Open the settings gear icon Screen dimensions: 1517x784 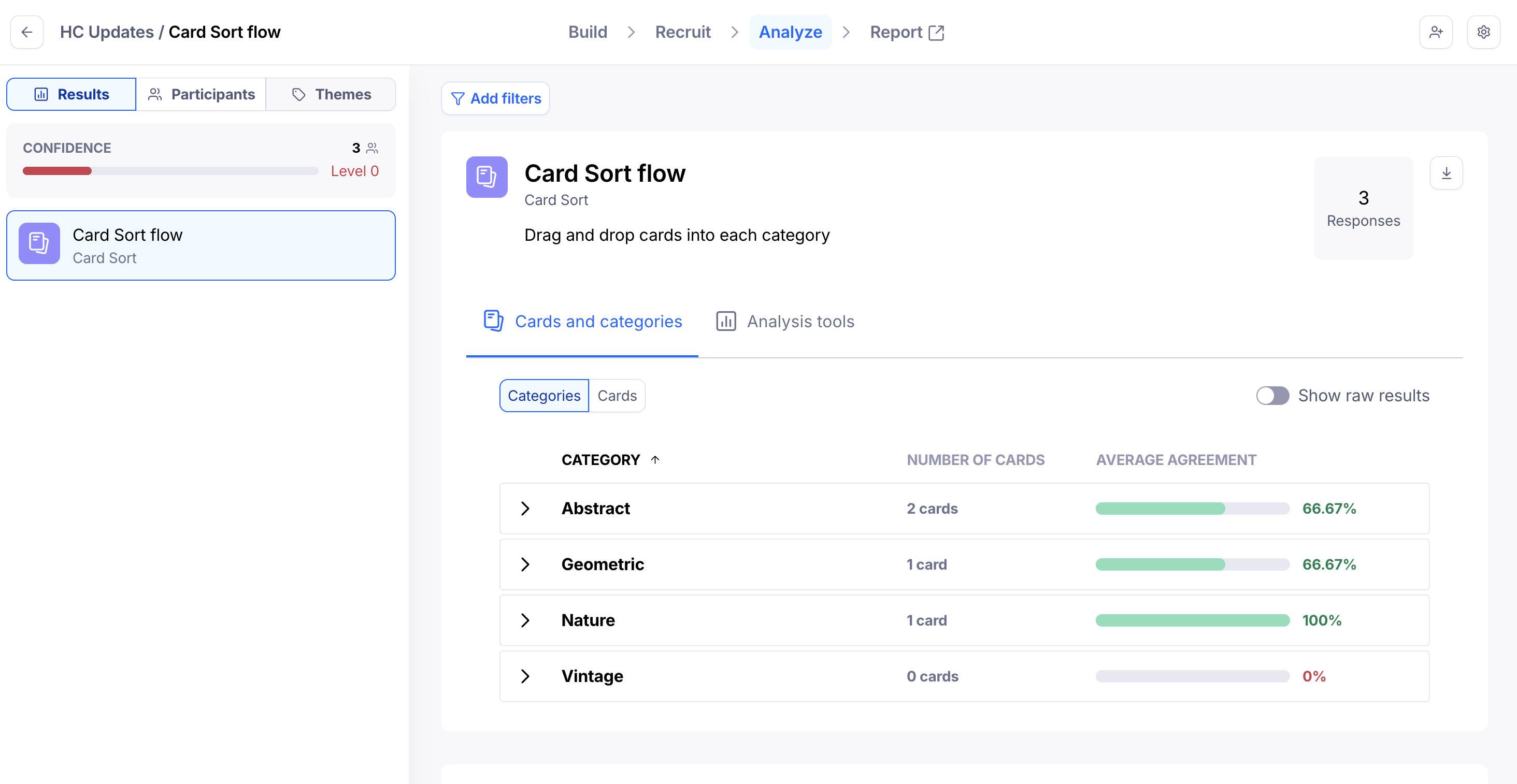coord(1483,32)
